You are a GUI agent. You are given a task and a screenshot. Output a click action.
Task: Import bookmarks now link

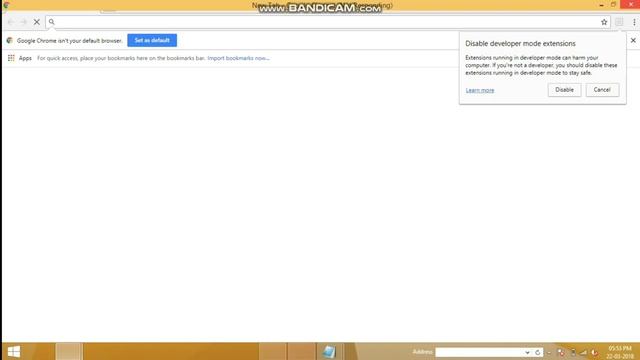(238, 58)
